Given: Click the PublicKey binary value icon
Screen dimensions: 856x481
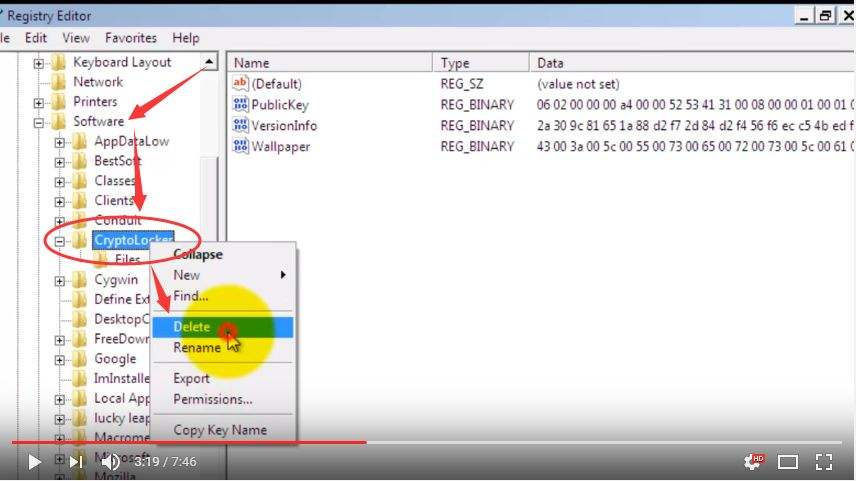Looking at the screenshot, I should [240, 105].
